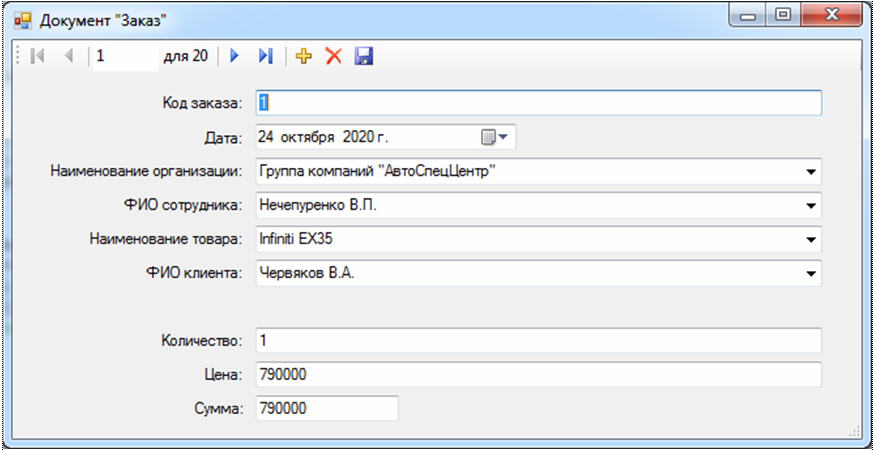The height and width of the screenshot is (450, 873).
Task: Open the Наименование товара dropdown list
Action: click(x=808, y=240)
